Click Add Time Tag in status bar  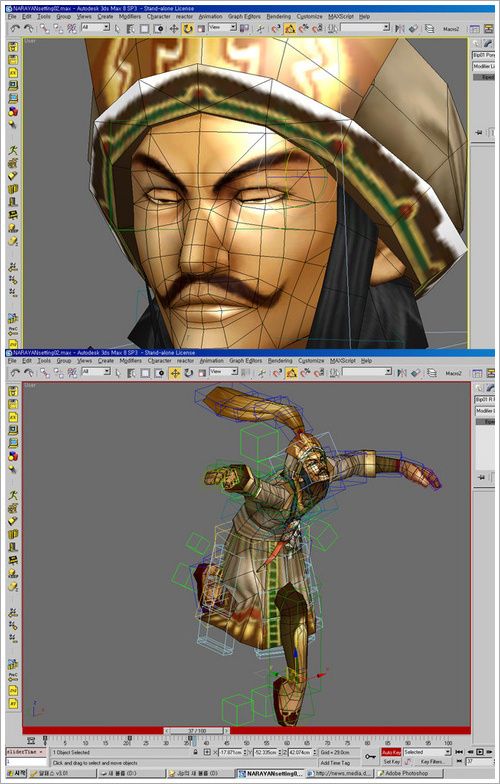point(334,763)
